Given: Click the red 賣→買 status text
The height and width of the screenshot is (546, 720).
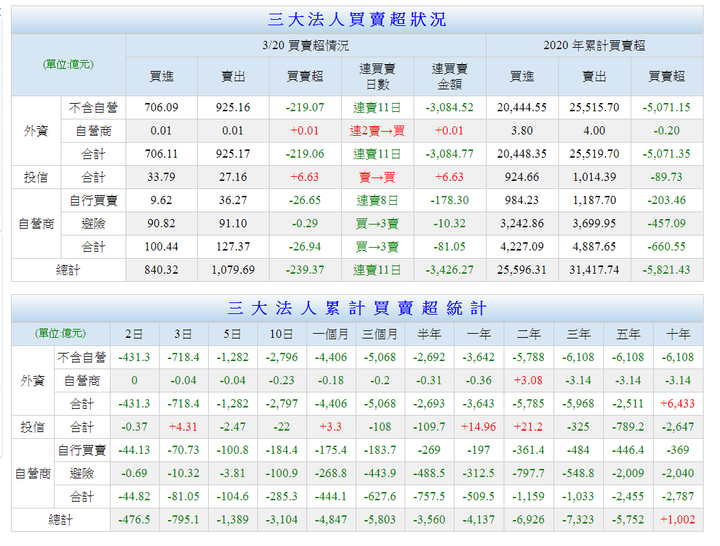Looking at the screenshot, I should point(377,177).
